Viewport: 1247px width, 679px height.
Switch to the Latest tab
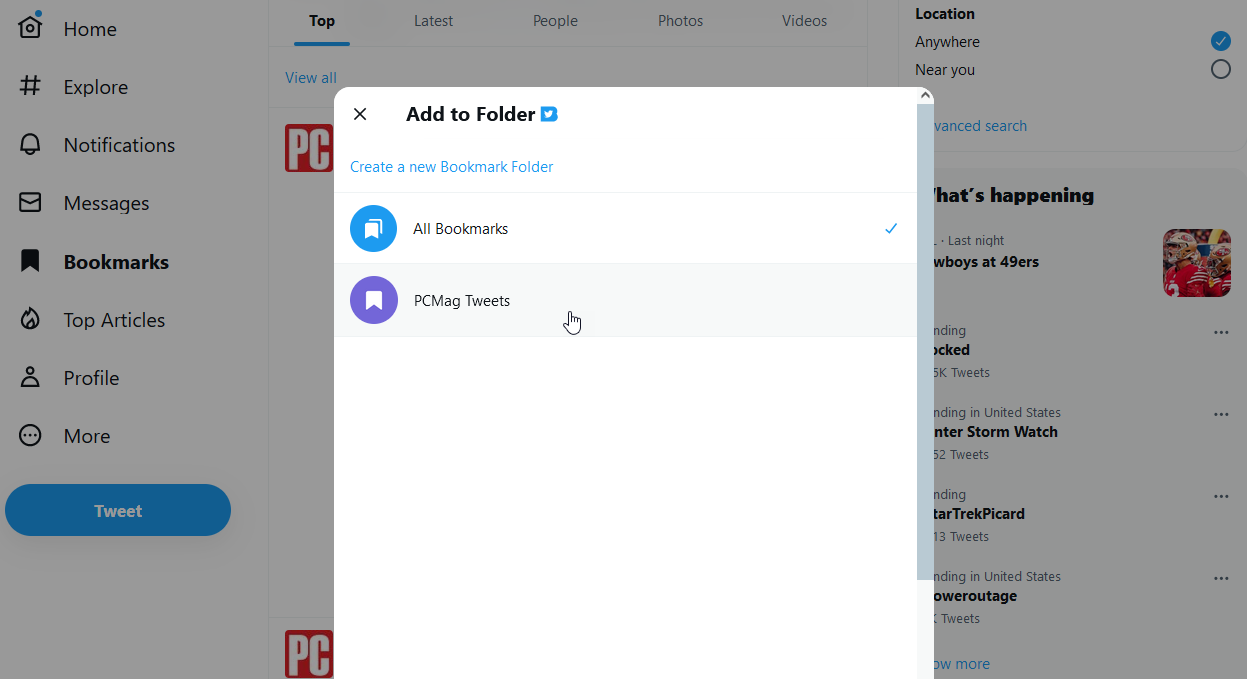click(x=433, y=20)
